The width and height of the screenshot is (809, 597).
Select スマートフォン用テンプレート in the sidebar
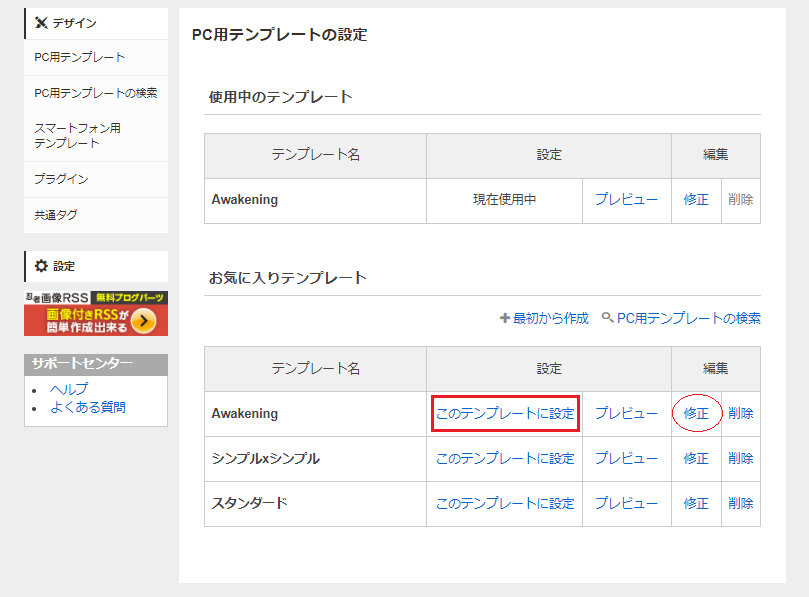(78, 136)
